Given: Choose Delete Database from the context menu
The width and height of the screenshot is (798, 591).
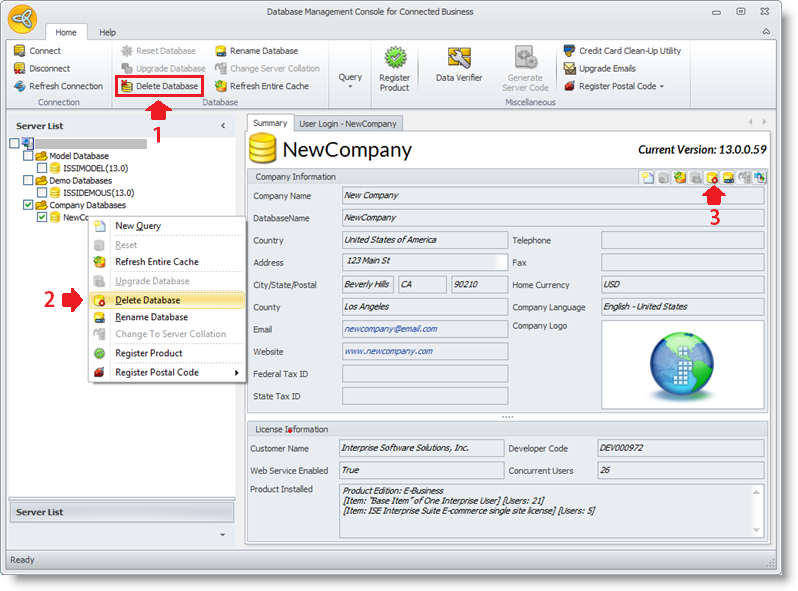Looking at the screenshot, I should point(148,300).
